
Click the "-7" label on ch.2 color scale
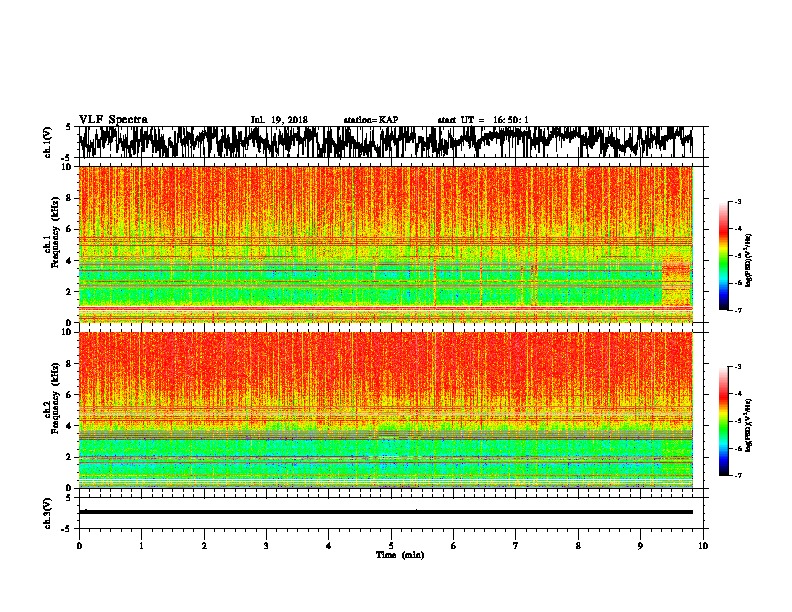[x=737, y=475]
